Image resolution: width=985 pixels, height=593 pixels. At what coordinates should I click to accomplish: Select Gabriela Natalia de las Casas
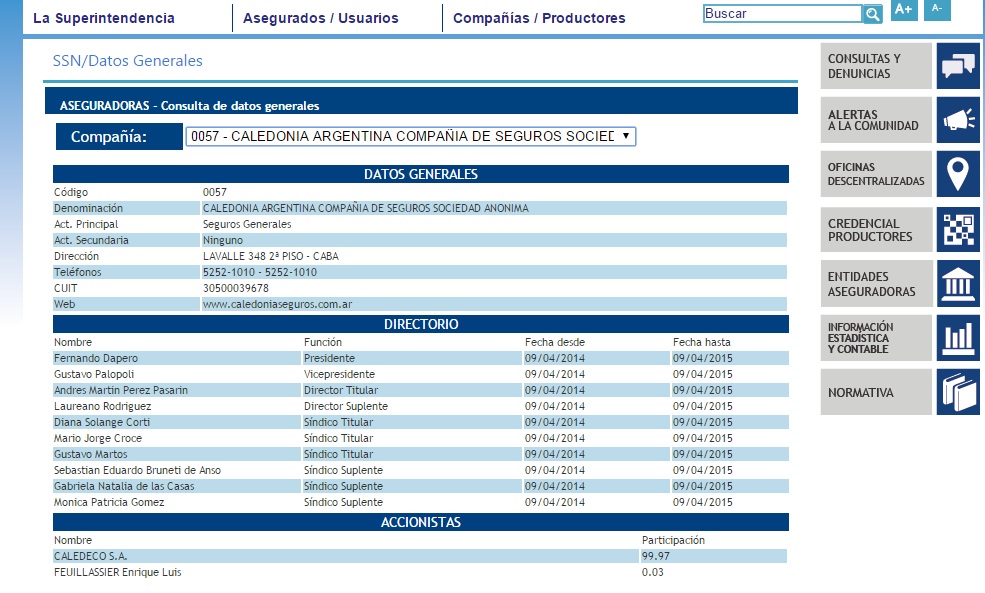tap(124, 486)
